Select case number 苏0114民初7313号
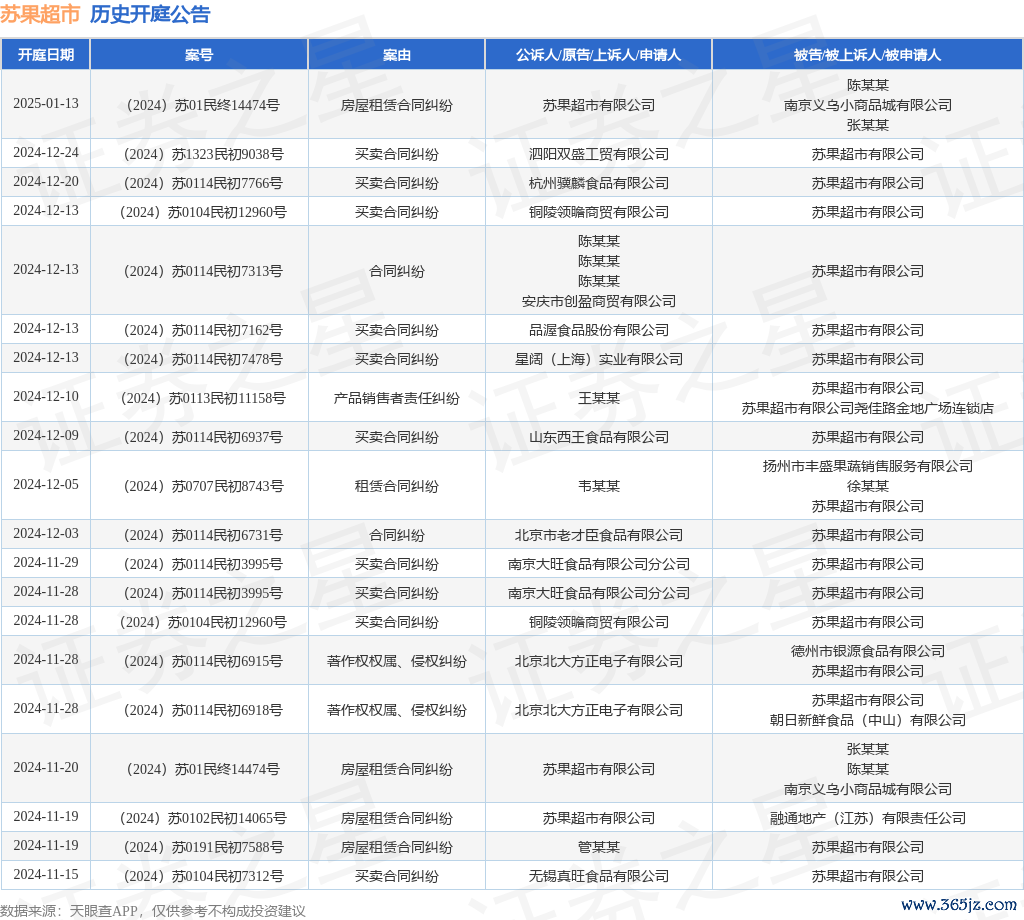Viewport: 1024px width, 920px height. [203, 272]
